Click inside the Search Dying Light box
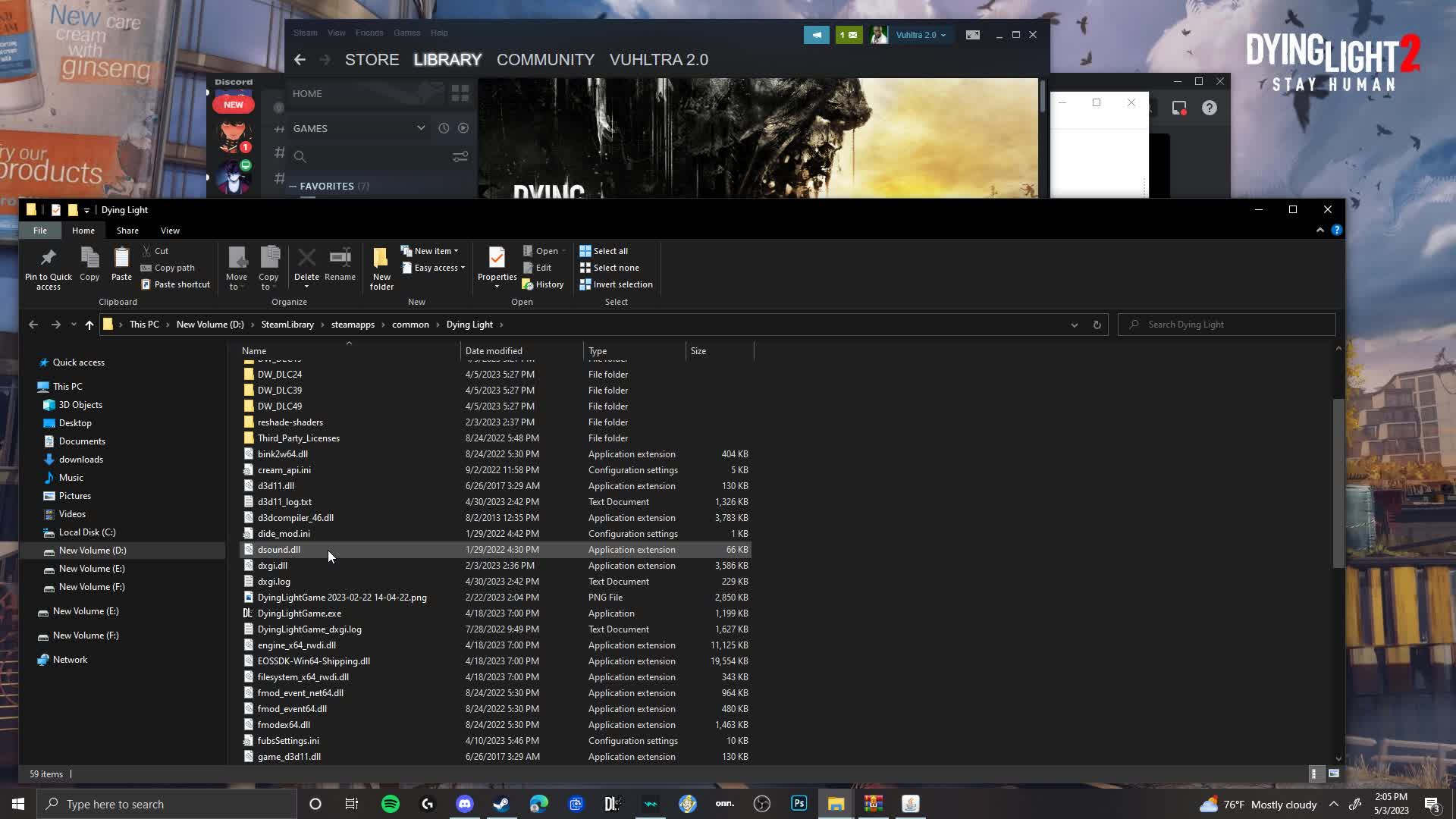1456x819 pixels. [x=1221, y=324]
